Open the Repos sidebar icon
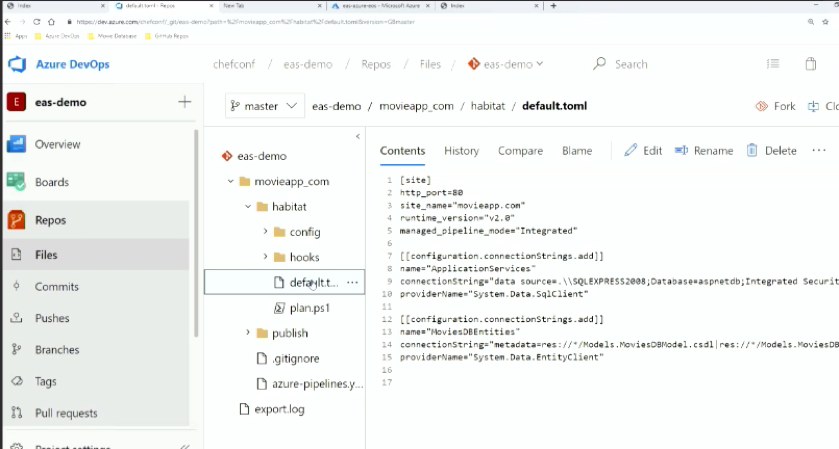Screen dimensions: 839x449 point(16,220)
